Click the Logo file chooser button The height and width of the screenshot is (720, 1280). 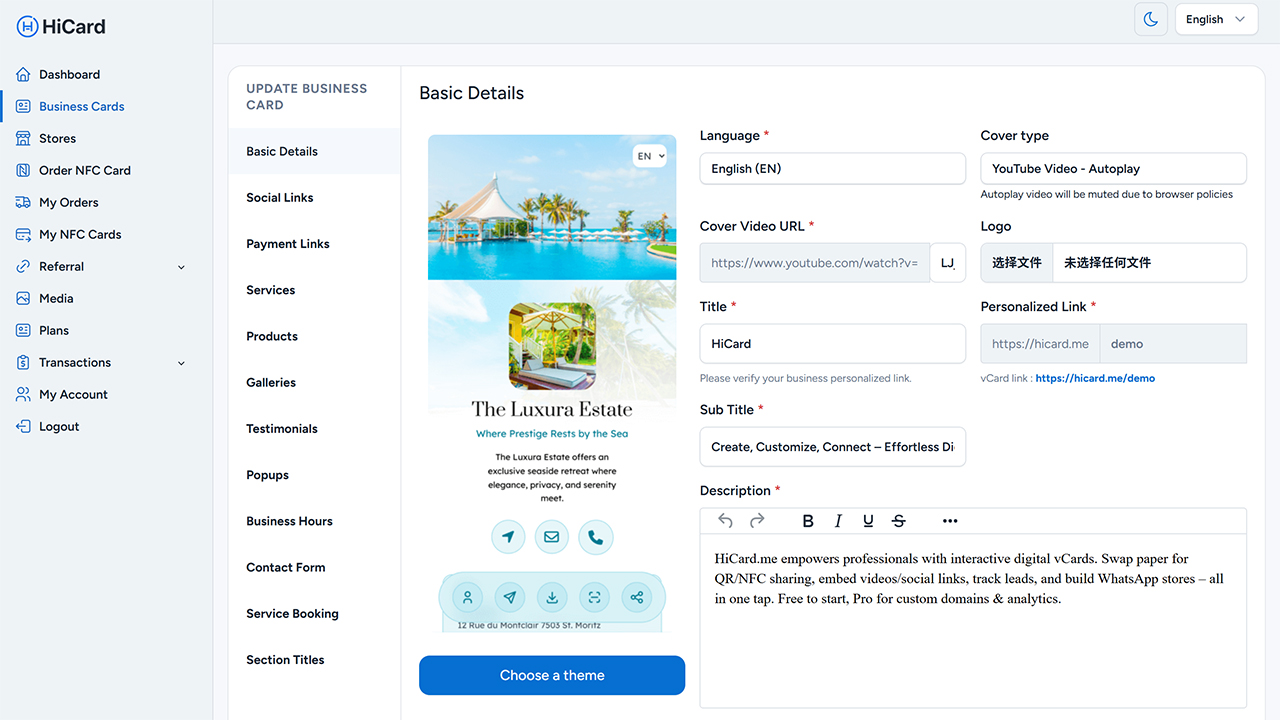pos(1017,263)
